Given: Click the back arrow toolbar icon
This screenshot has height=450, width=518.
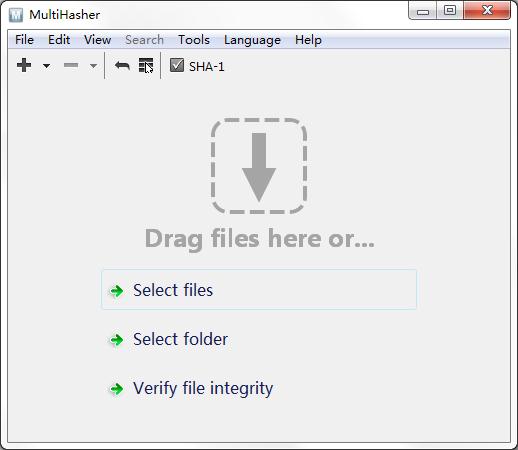Looking at the screenshot, I should (122, 65).
